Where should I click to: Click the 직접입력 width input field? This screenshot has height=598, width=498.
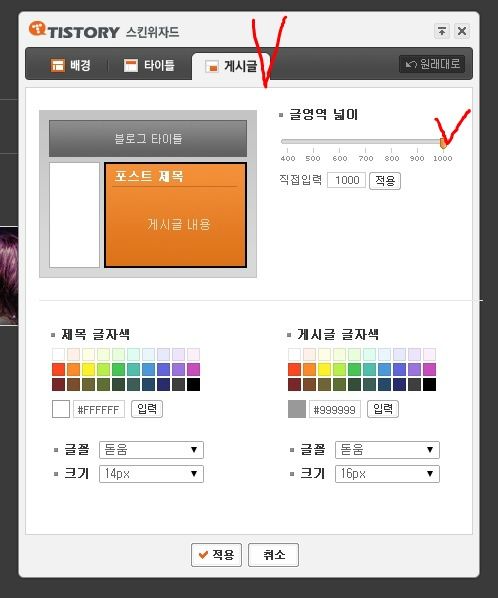346,180
